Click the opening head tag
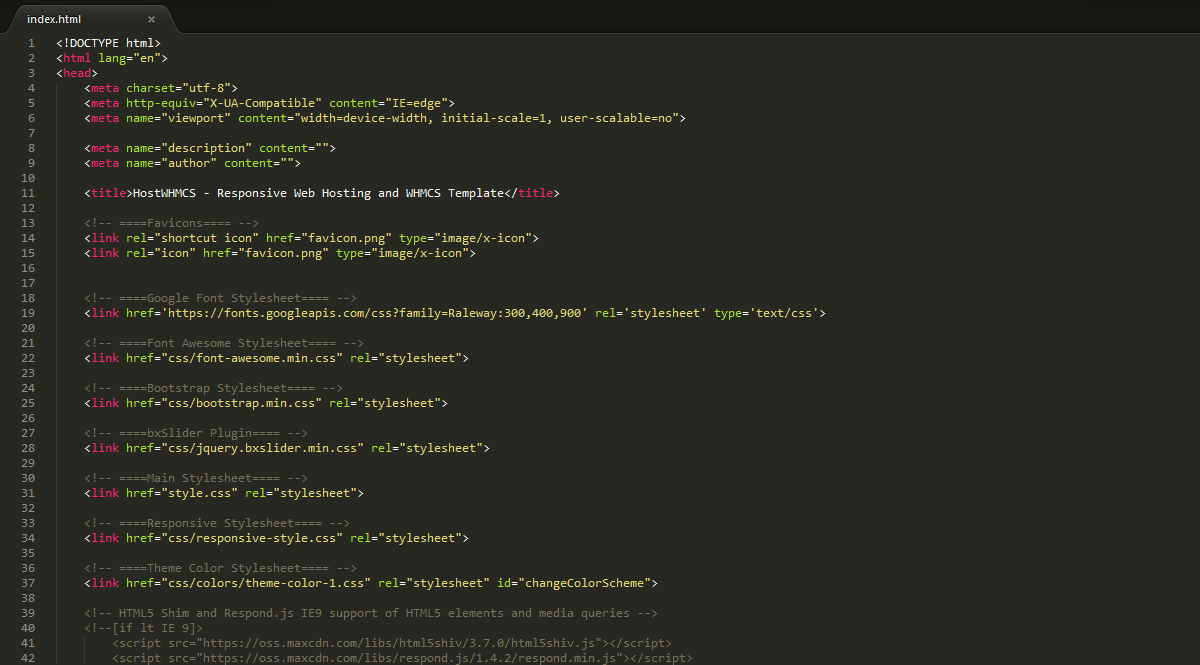This screenshot has height=665, width=1200. [x=77, y=73]
